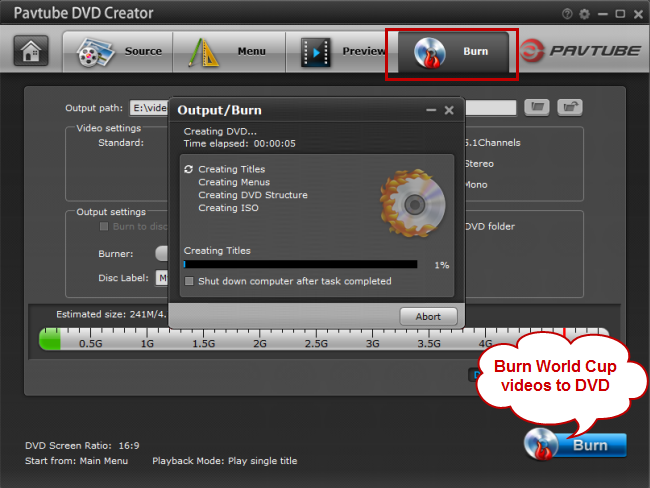Image resolution: width=650 pixels, height=488 pixels.
Task: Click the DVD folder option label
Action: pyautogui.click(x=490, y=226)
